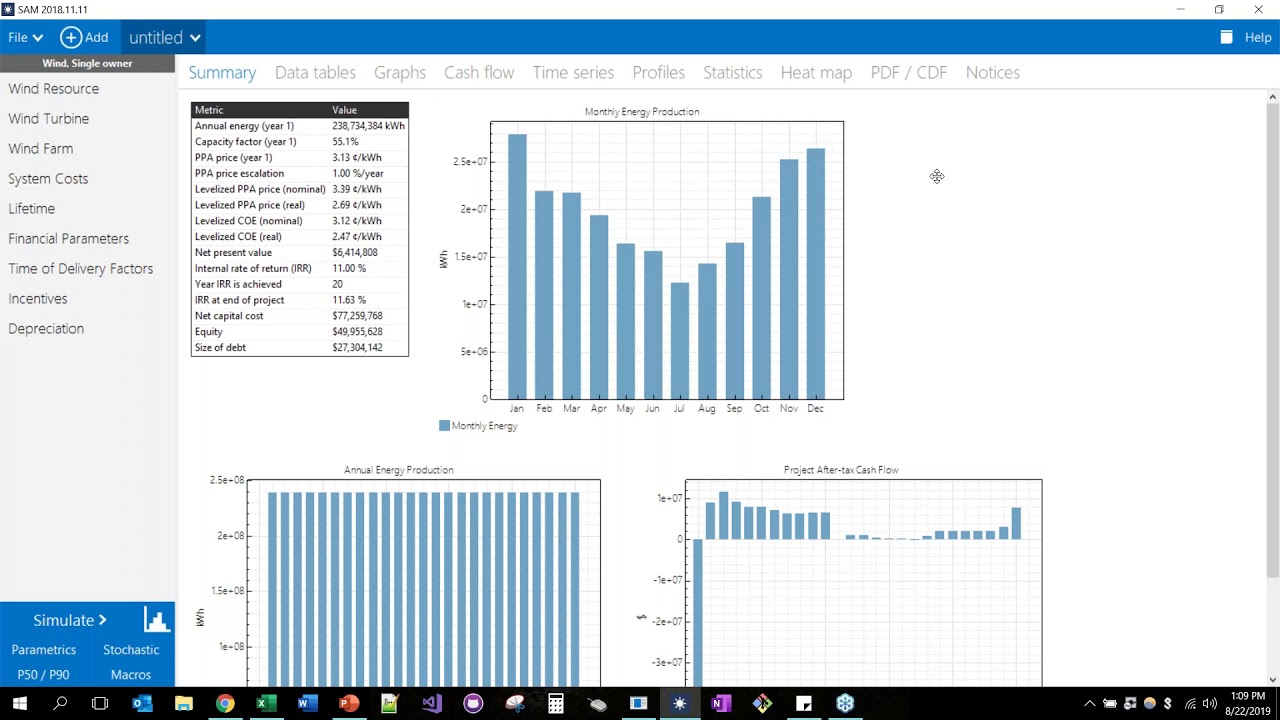Click the results vertical scrollbar thumb
1280x720 pixels.
[1272, 340]
